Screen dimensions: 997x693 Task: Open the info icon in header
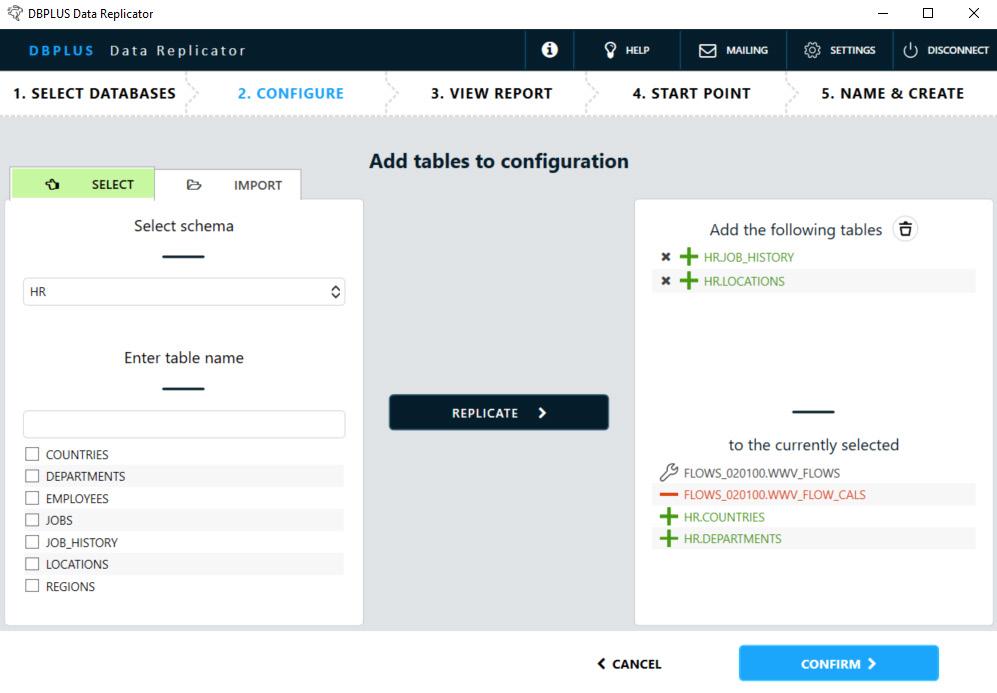549,50
